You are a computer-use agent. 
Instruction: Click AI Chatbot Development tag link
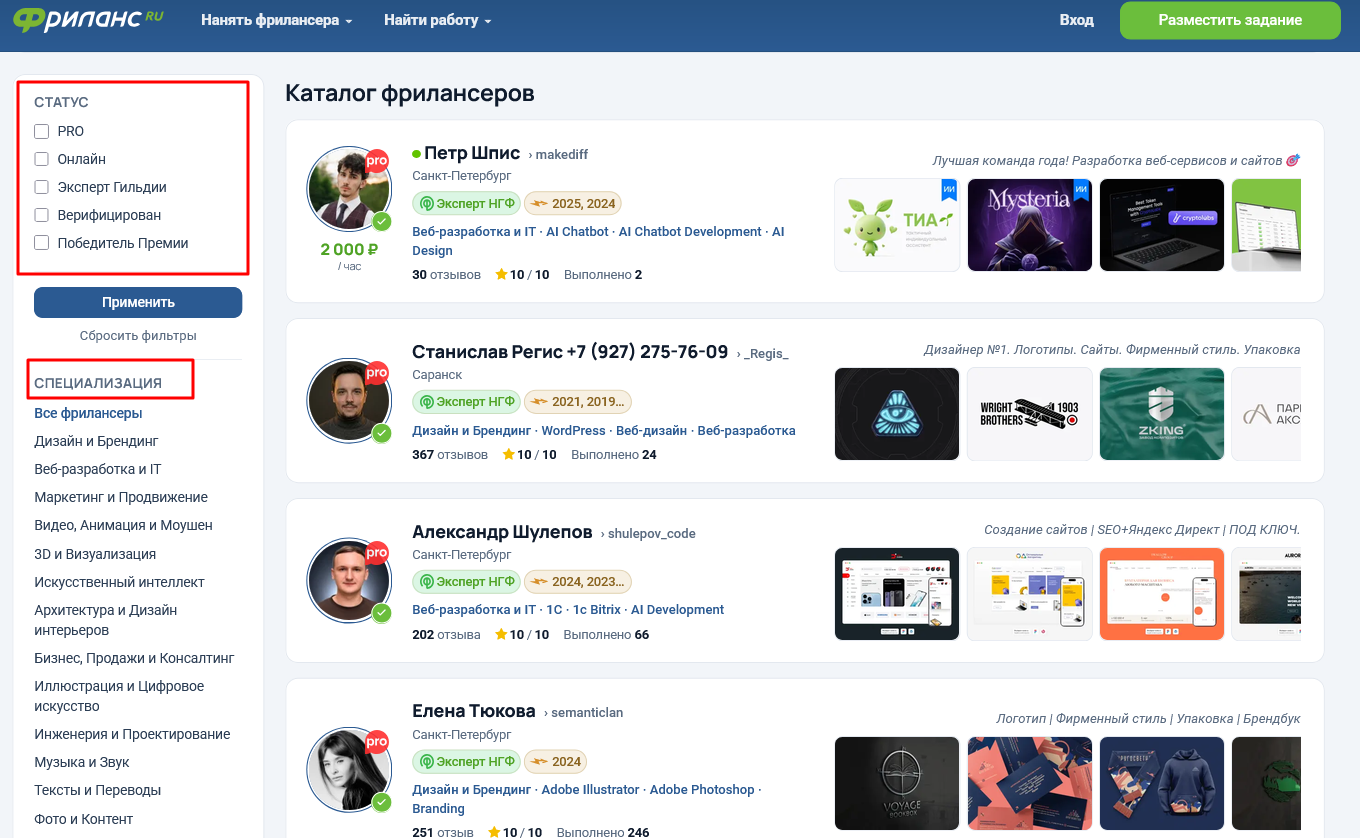(690, 231)
